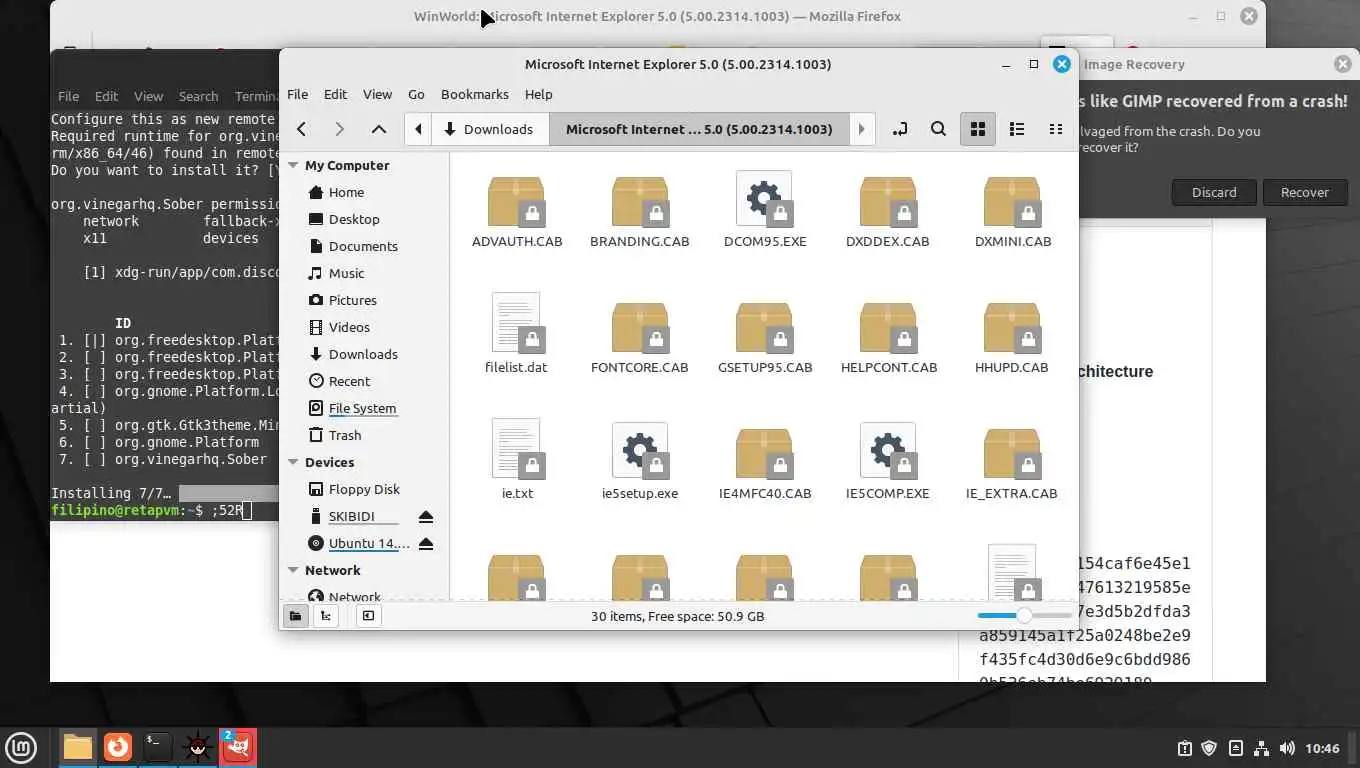Open terminal from the taskbar
This screenshot has width=1360, height=768.
coord(157,747)
